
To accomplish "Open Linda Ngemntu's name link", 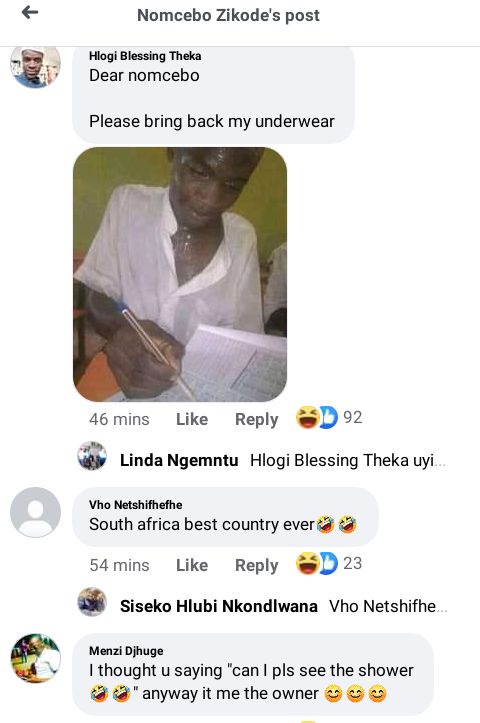I will [x=179, y=460].
